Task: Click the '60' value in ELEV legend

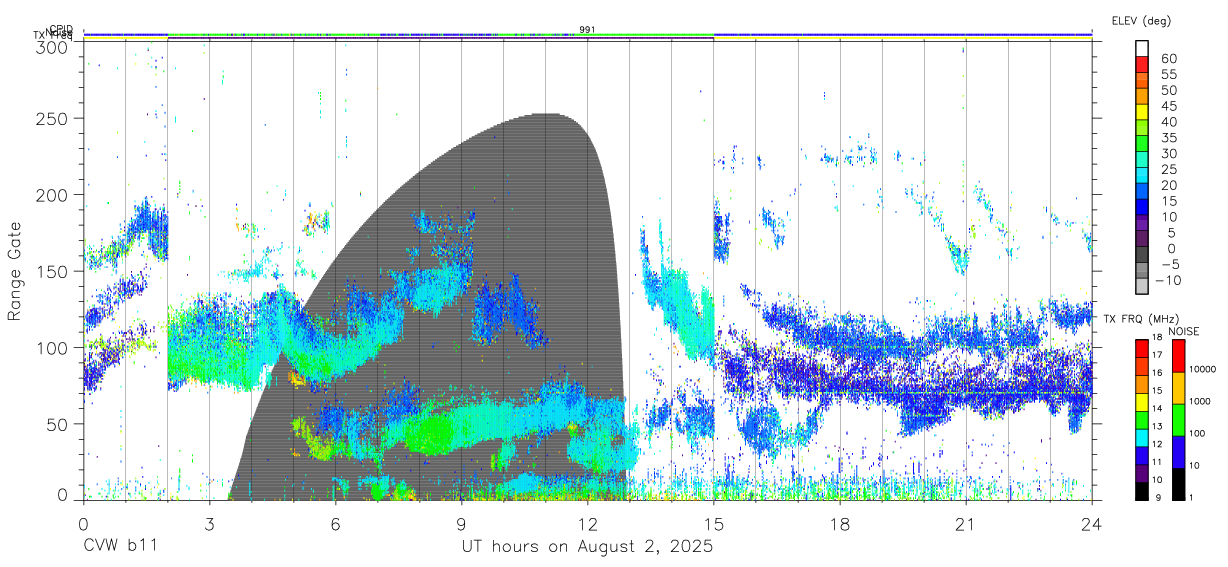Action: click(1167, 59)
